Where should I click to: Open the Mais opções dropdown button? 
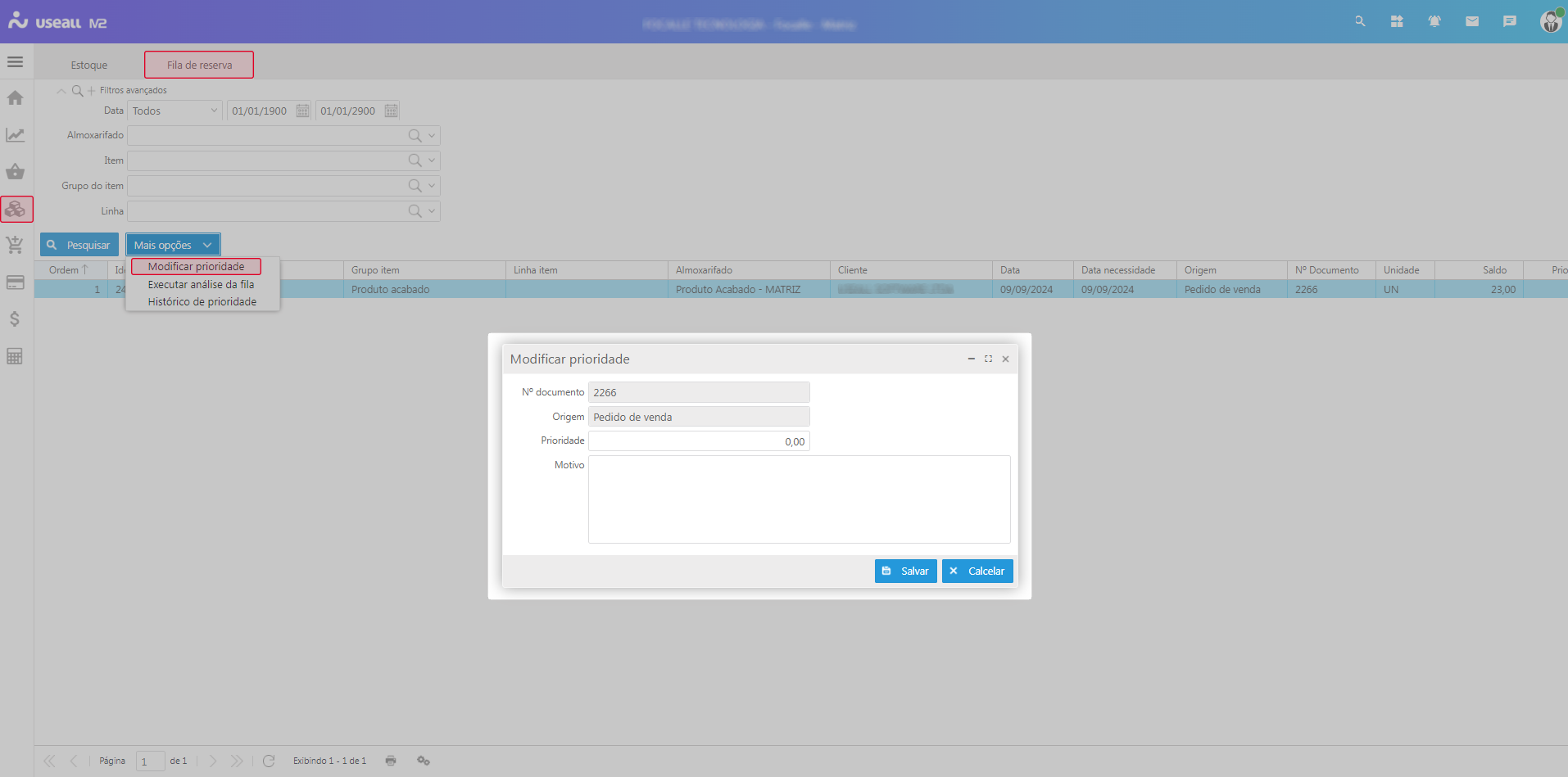pos(172,245)
